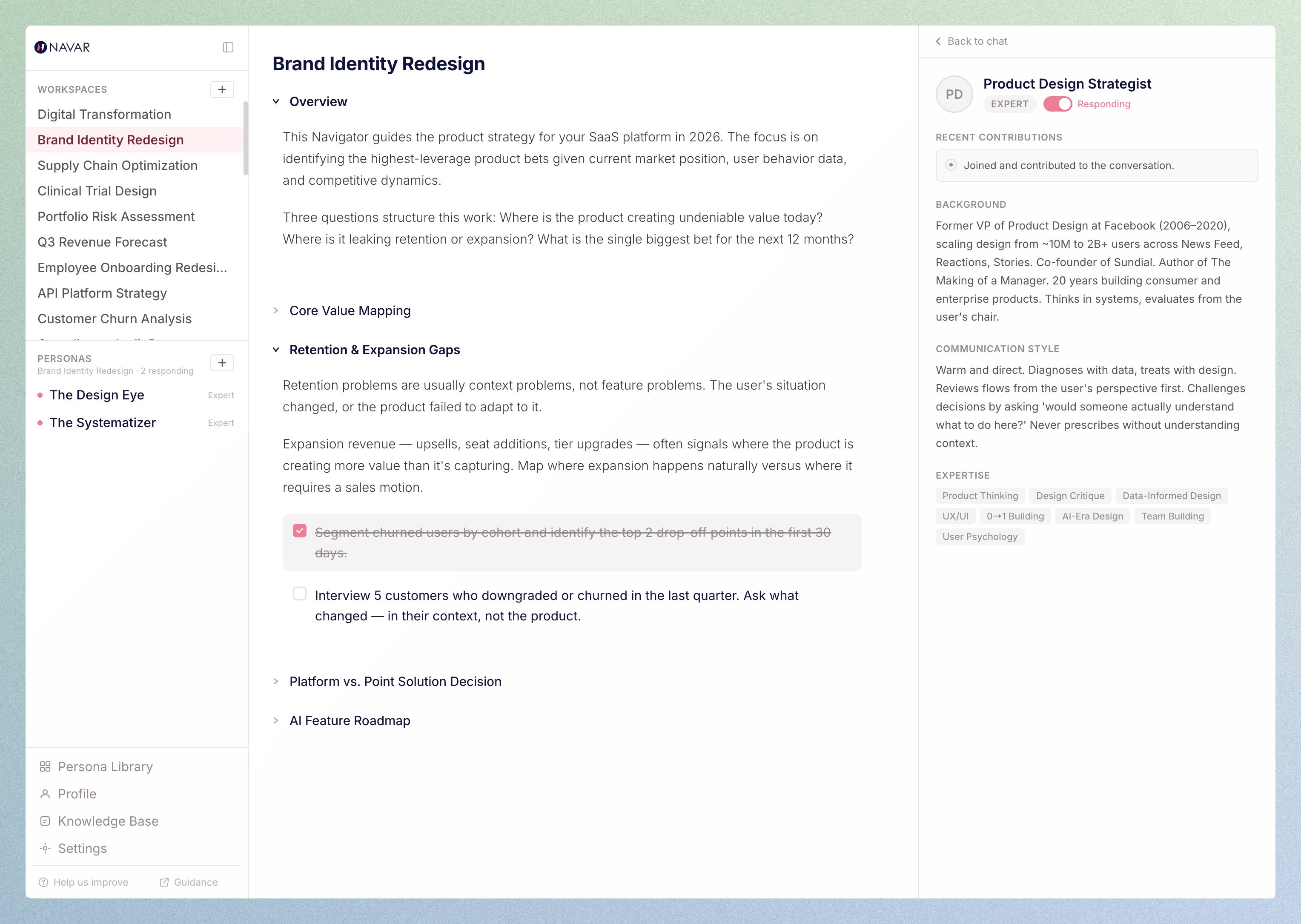The width and height of the screenshot is (1301, 924).
Task: Click the NAVAR logo
Action: 63,47
